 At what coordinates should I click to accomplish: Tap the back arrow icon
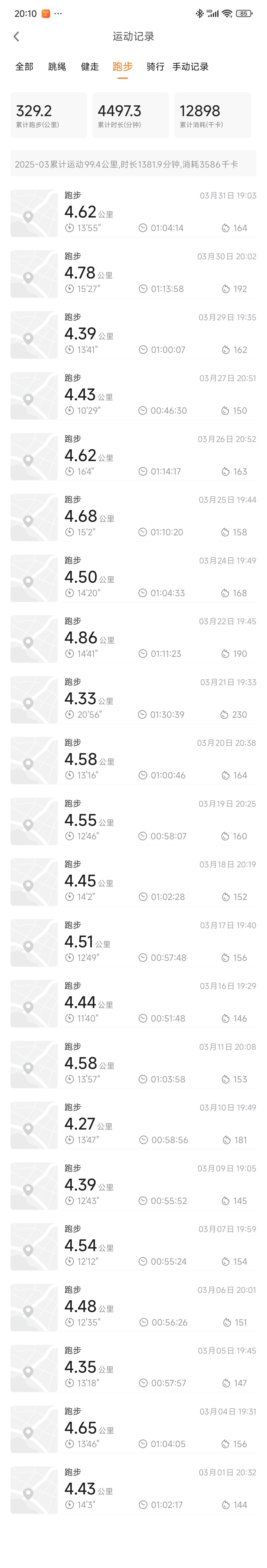[x=16, y=37]
